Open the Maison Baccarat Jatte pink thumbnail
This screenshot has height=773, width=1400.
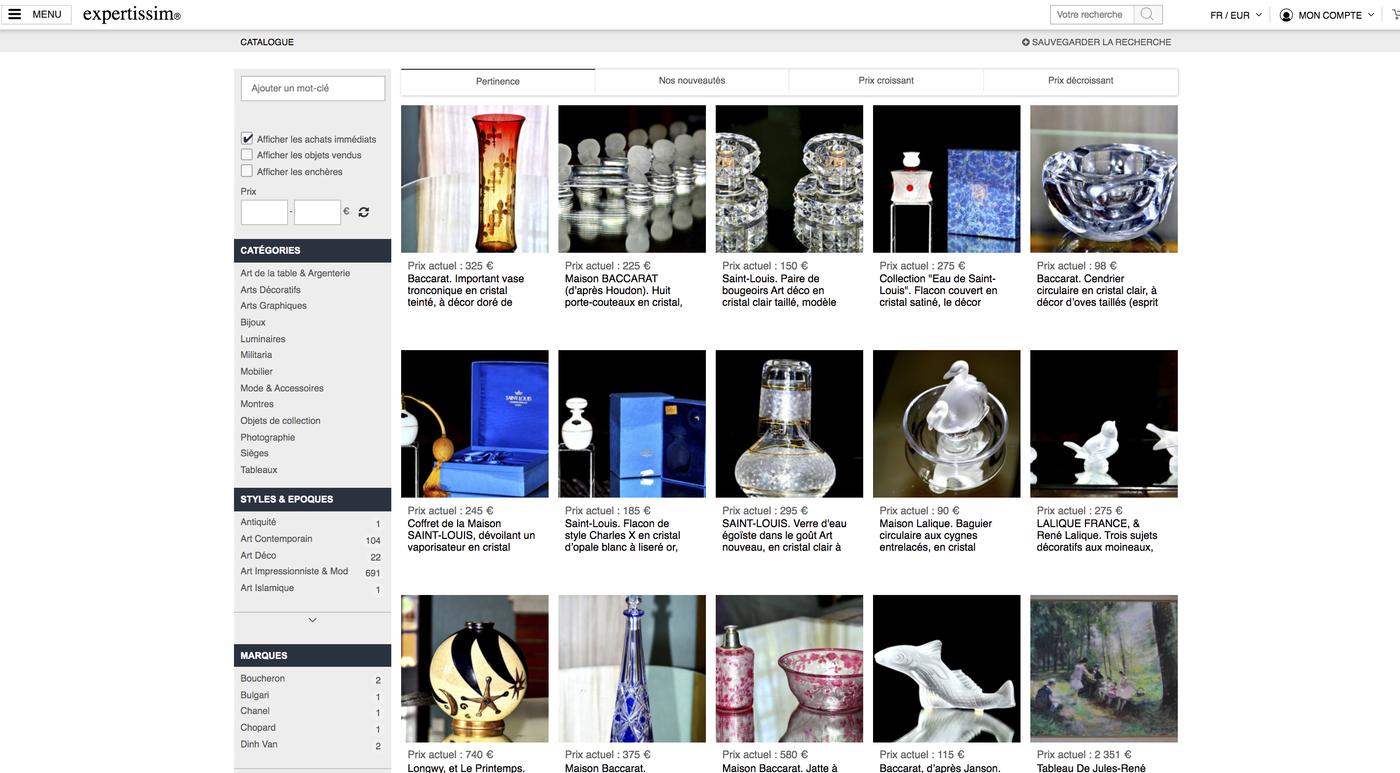[789, 669]
